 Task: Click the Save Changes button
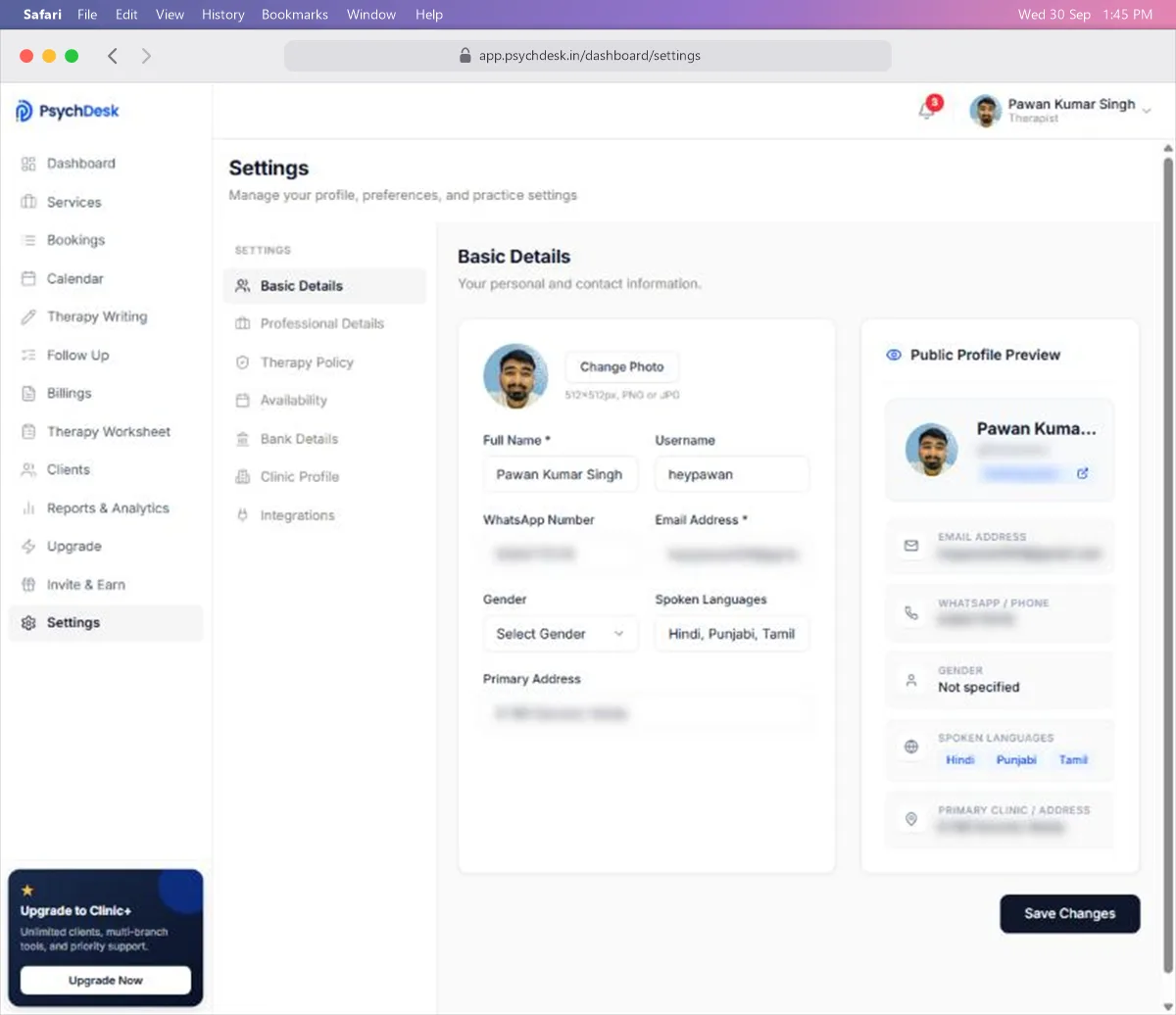1070,913
